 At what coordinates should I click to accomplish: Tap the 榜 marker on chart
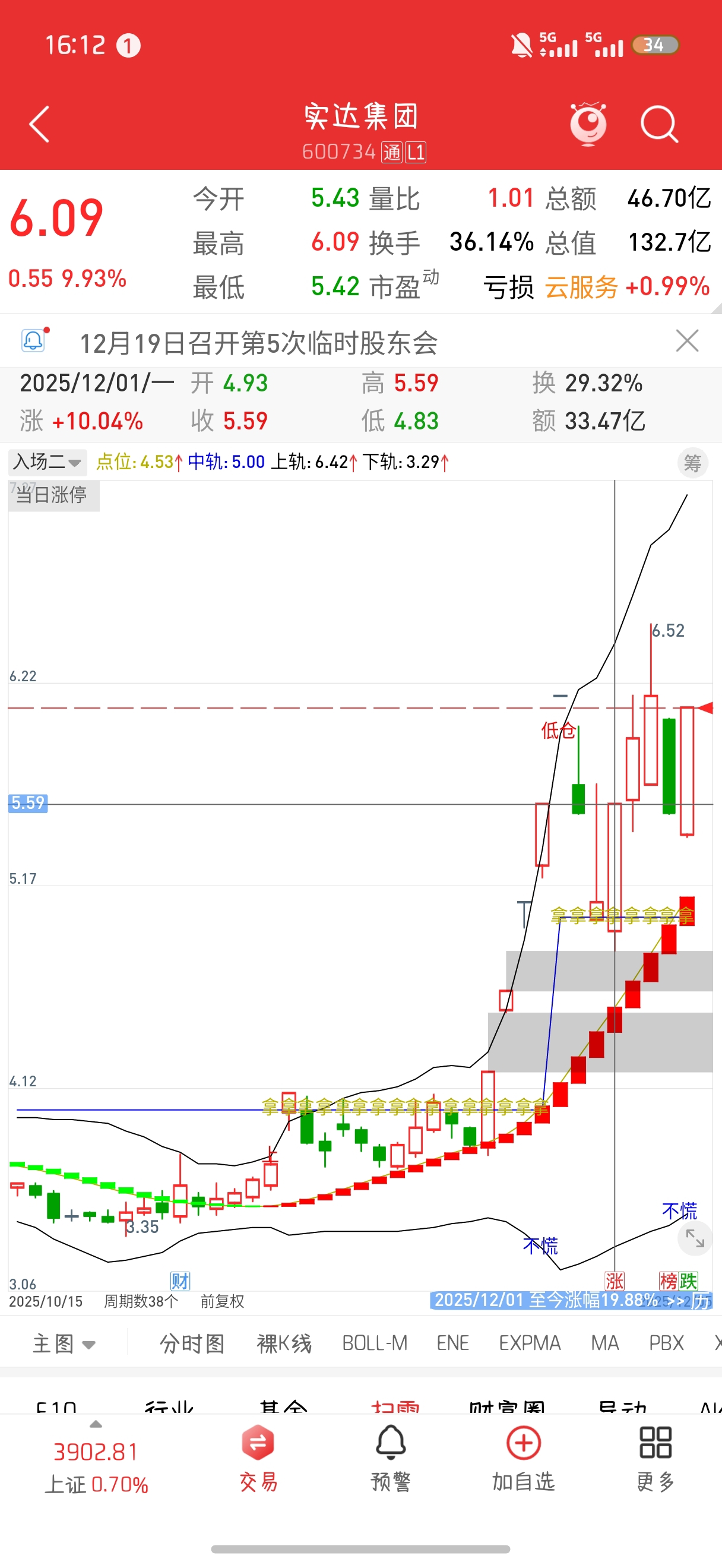(x=669, y=1281)
